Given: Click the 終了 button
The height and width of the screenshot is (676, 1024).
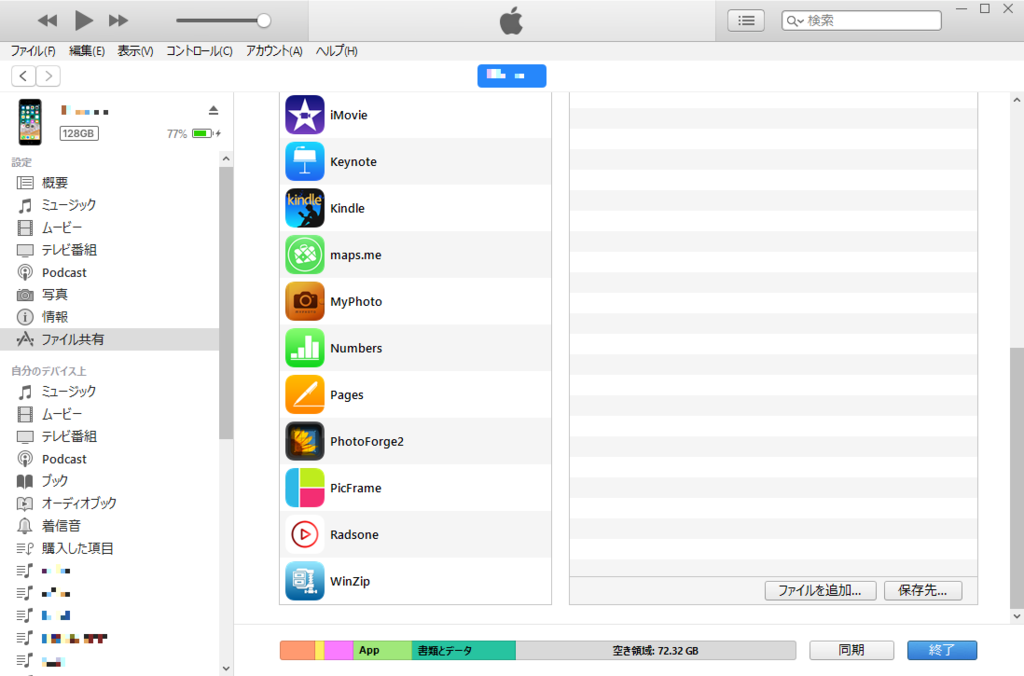Looking at the screenshot, I should pyautogui.click(x=942, y=650).
